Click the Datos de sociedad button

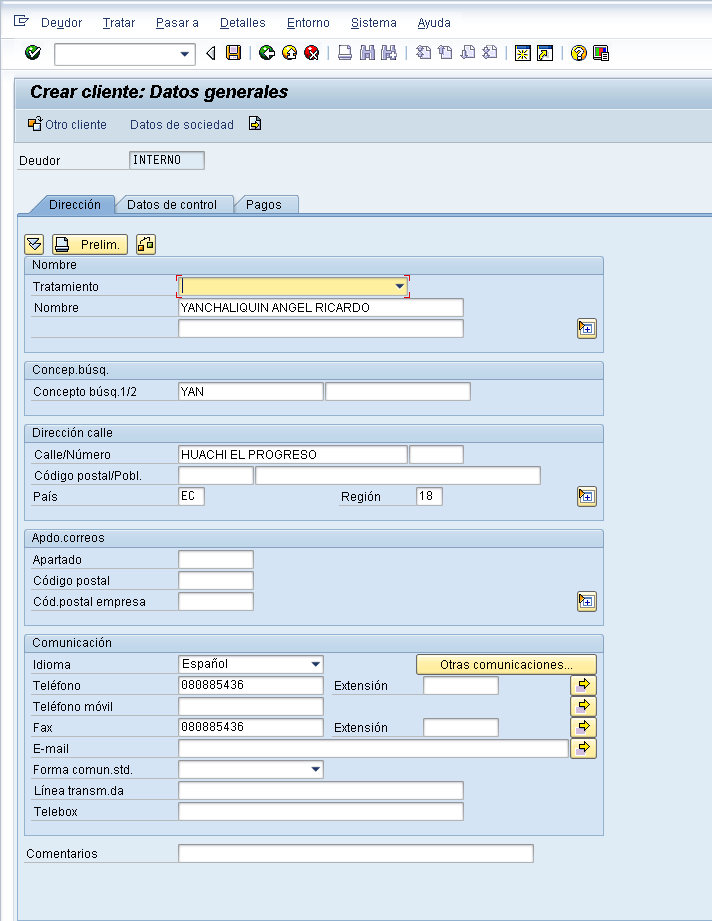[x=182, y=125]
